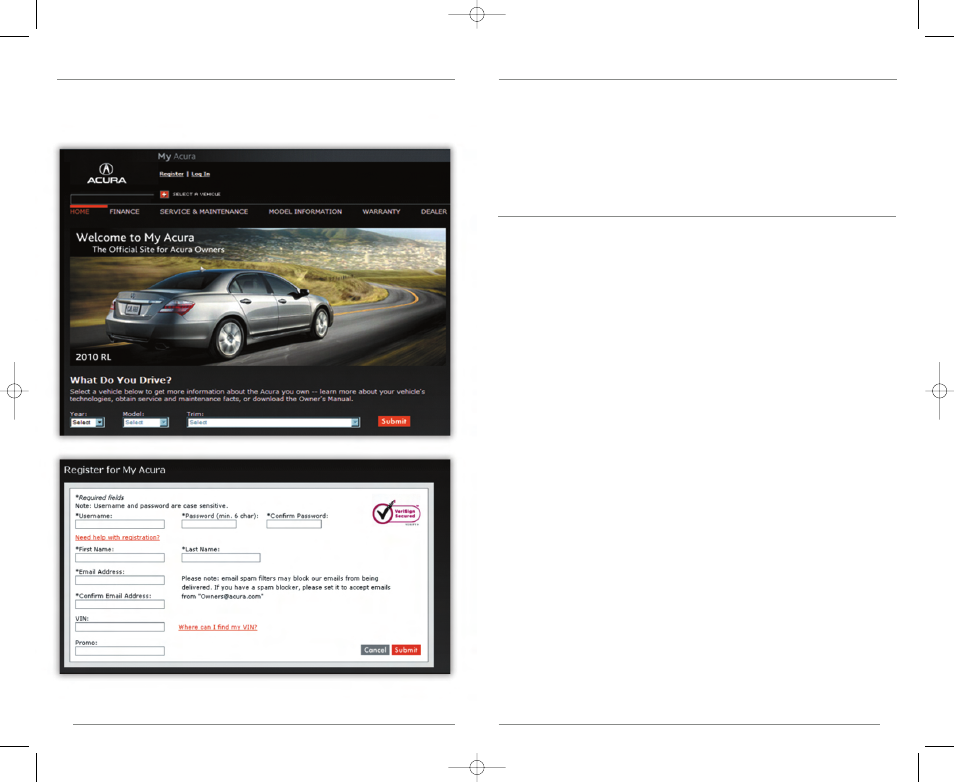954x782 pixels.
Task: Click Cancel in the registration form
Action: click(375, 650)
